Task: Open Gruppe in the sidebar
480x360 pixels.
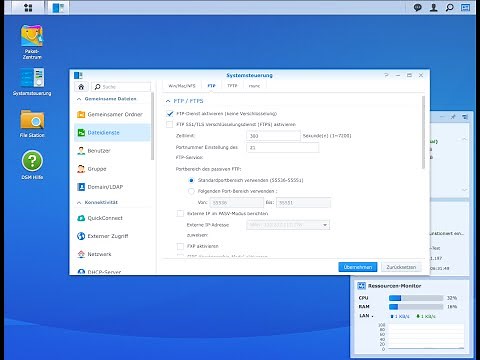Action: (x=113, y=169)
